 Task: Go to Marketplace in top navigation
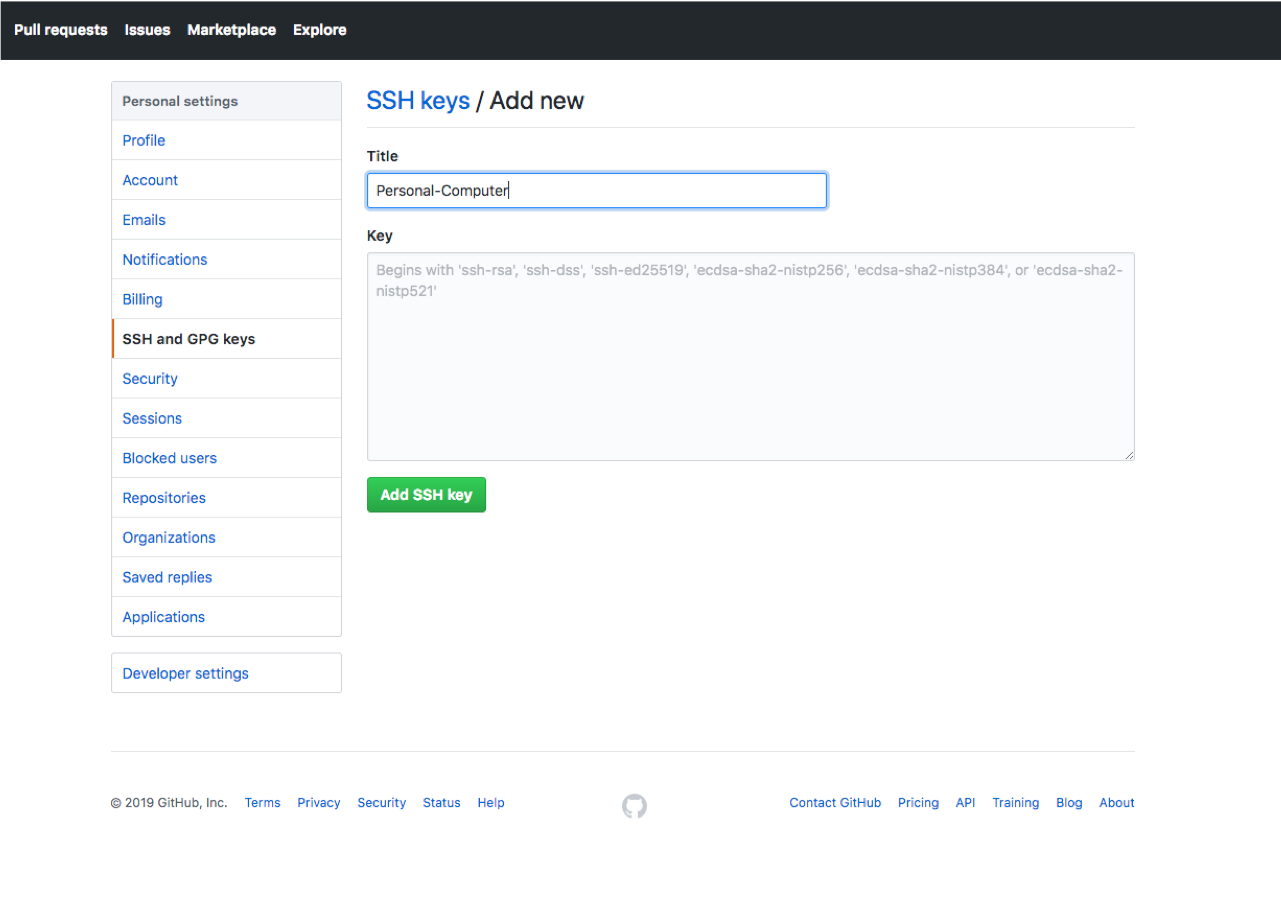(231, 30)
